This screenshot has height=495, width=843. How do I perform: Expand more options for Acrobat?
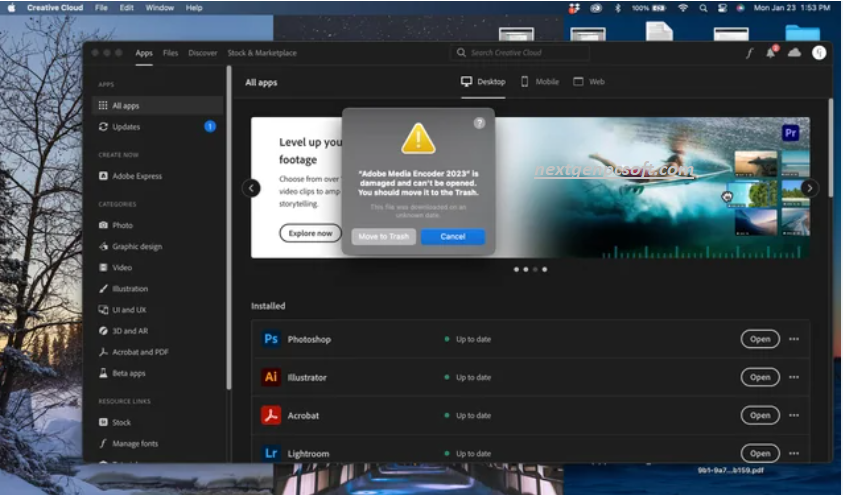point(794,415)
